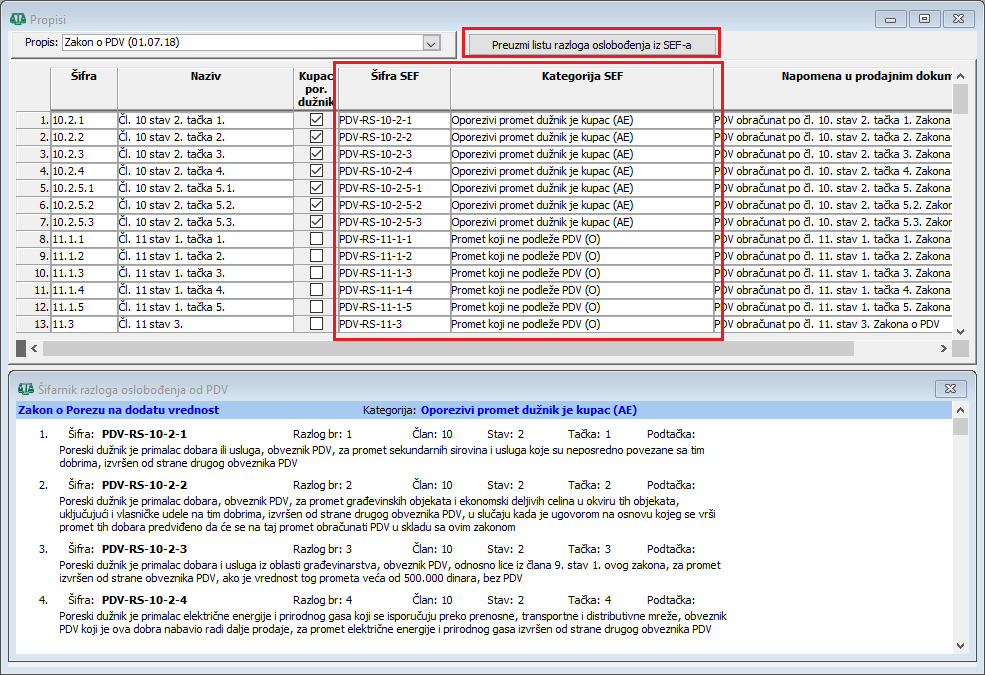Close the Šifarnik razloga oslobođenja panel
This screenshot has height=675, width=985.
coord(949,388)
